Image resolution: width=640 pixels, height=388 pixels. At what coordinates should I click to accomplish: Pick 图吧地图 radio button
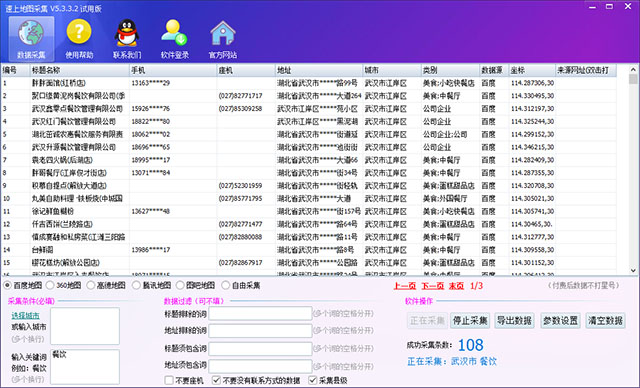point(180,285)
